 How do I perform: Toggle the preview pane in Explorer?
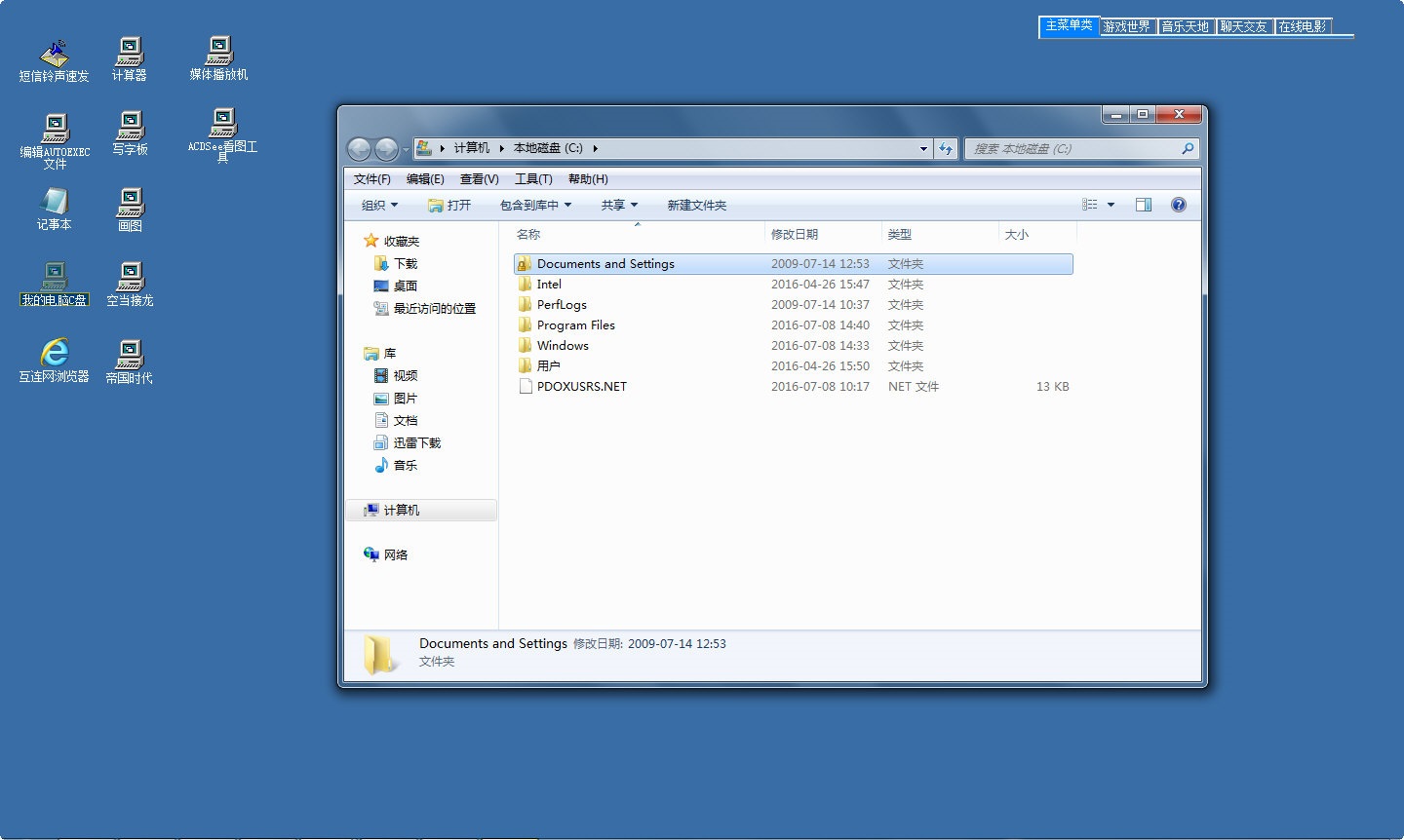pyautogui.click(x=1142, y=205)
